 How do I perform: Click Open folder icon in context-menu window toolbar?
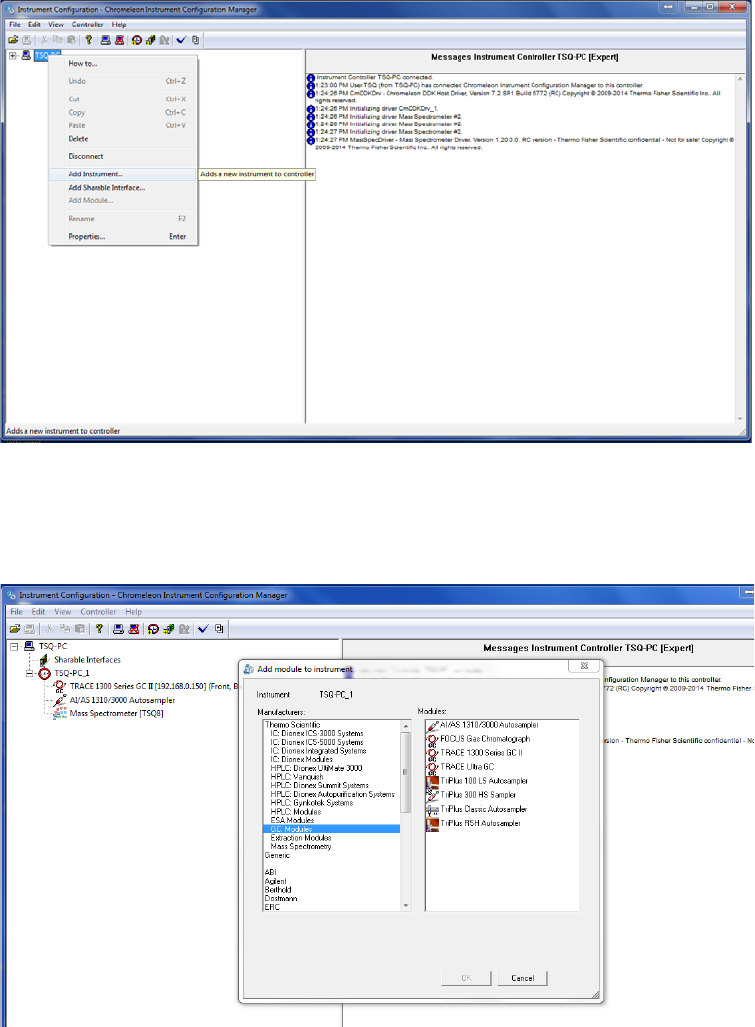(12, 40)
